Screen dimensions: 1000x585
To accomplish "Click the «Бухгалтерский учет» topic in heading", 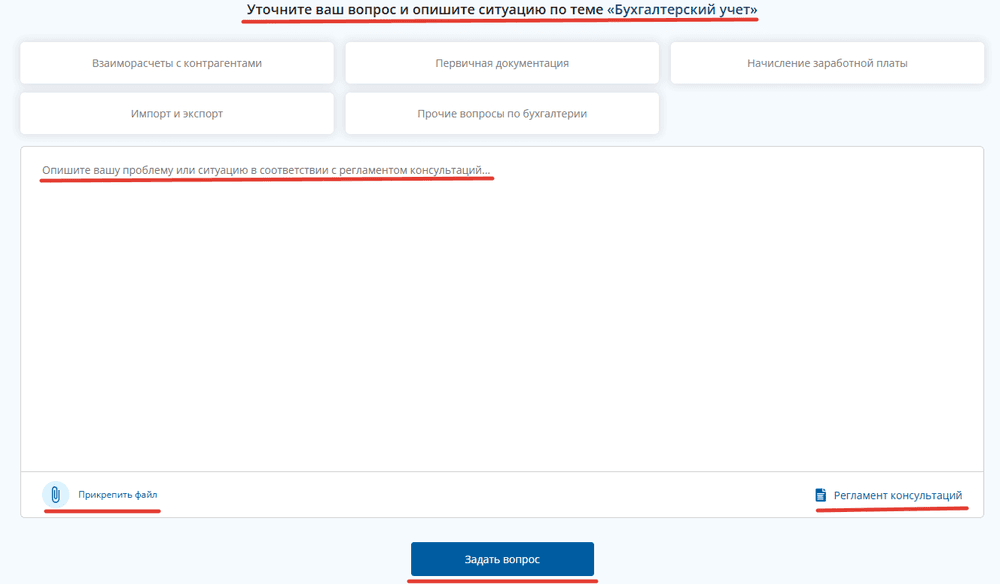I will coord(682,10).
